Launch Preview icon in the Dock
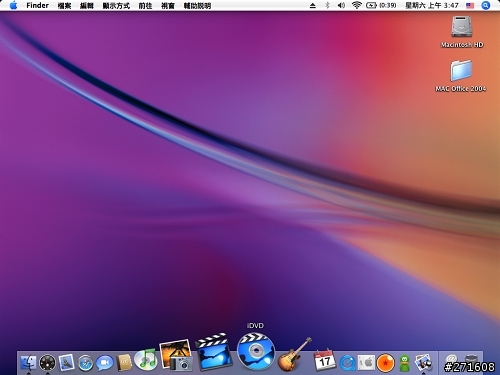Viewport: 500px width, 375px height. click(x=423, y=363)
